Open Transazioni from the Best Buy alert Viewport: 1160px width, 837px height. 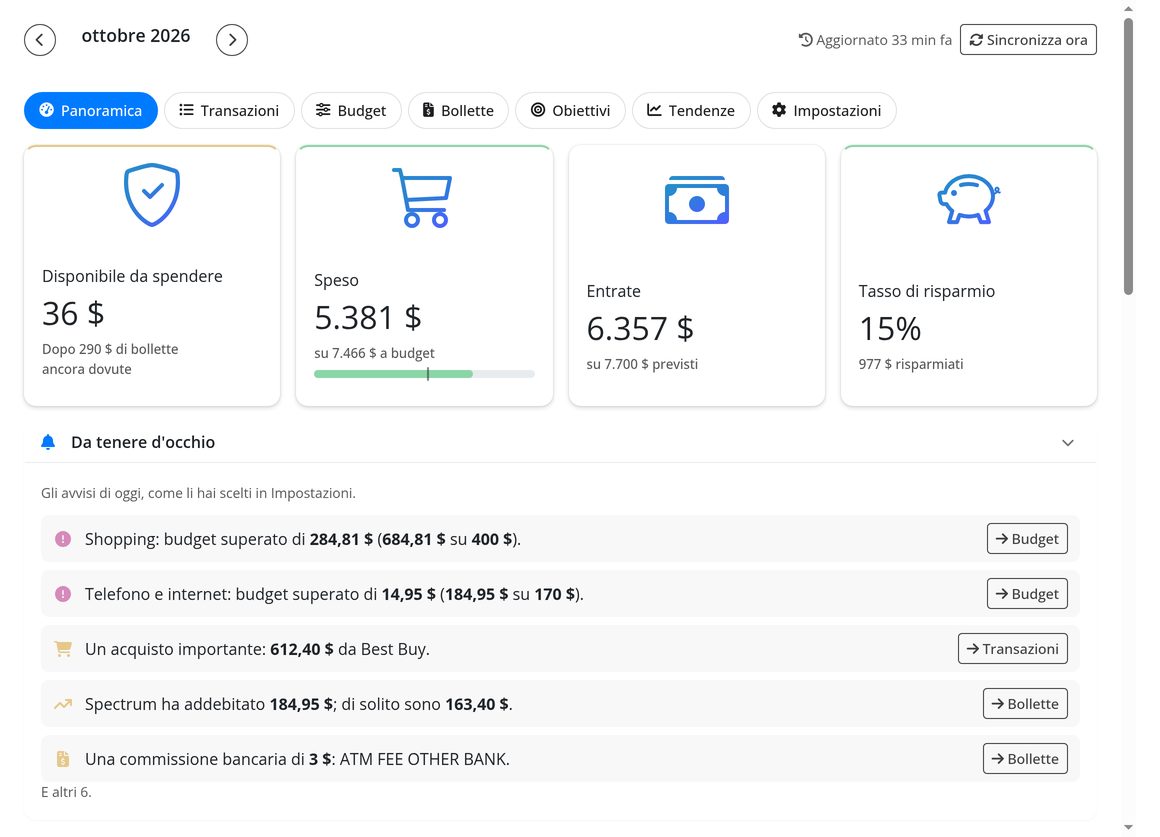[x=1013, y=648]
